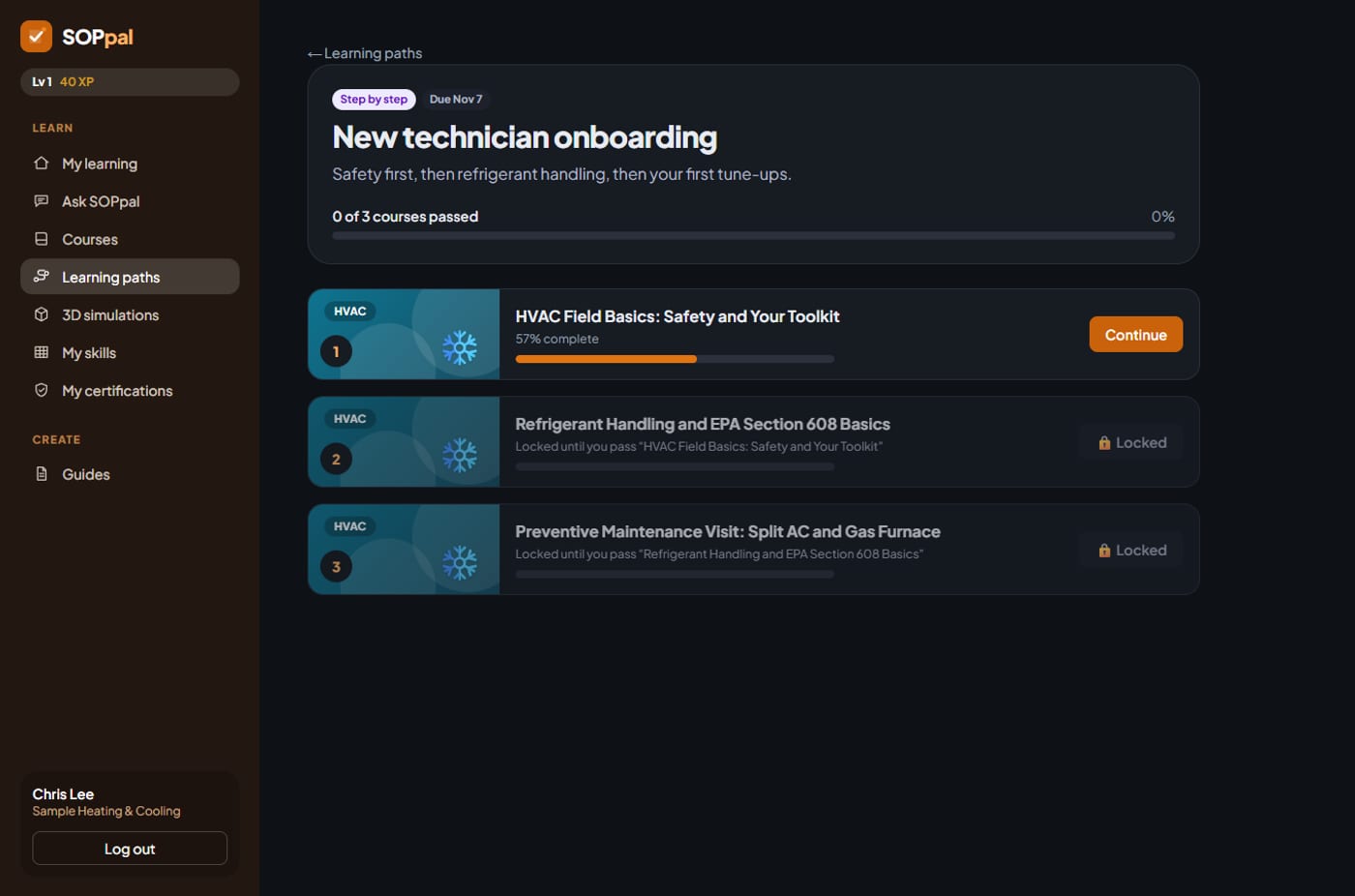Viewport: 1355px width, 896px height.
Task: Click the title 'HVAC Field Basics: Safety and Your Toolkit'
Action: [x=677, y=316]
